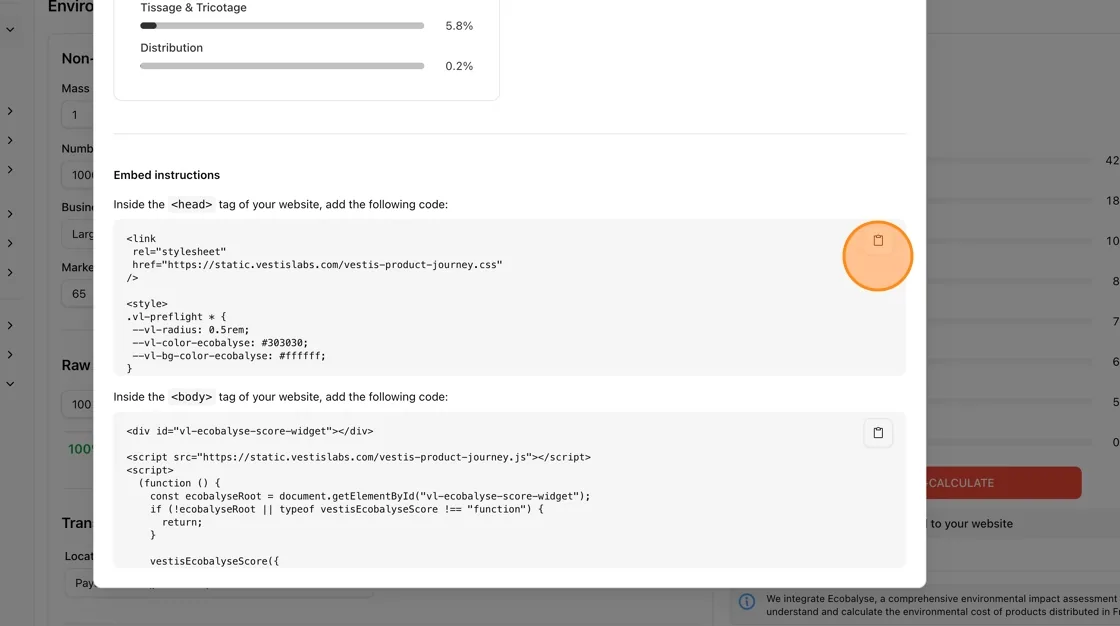Viewport: 1120px width, 626px height.
Task: Copy the head tag code snippet
Action: [878, 241]
